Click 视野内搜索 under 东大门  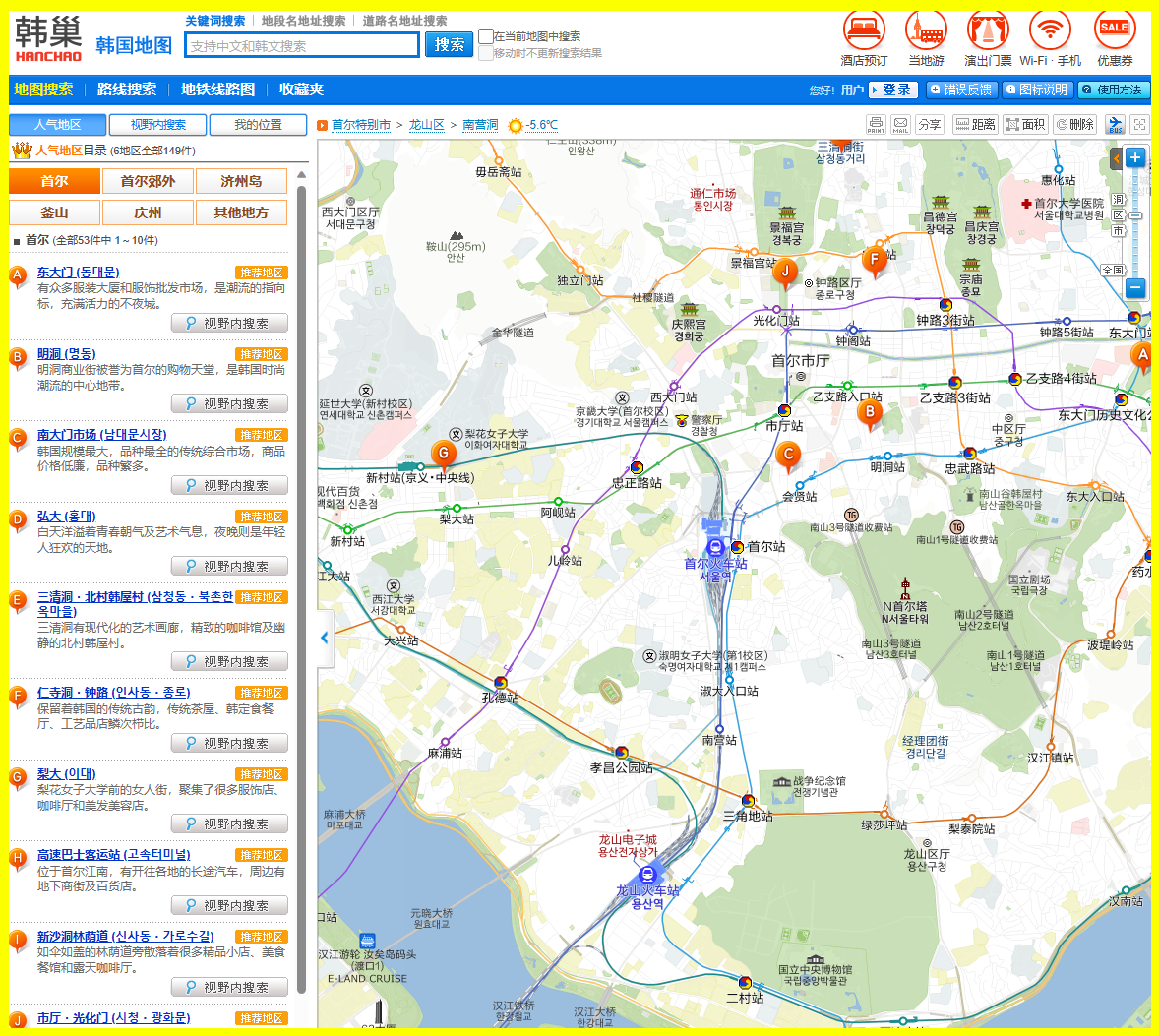[x=229, y=323]
